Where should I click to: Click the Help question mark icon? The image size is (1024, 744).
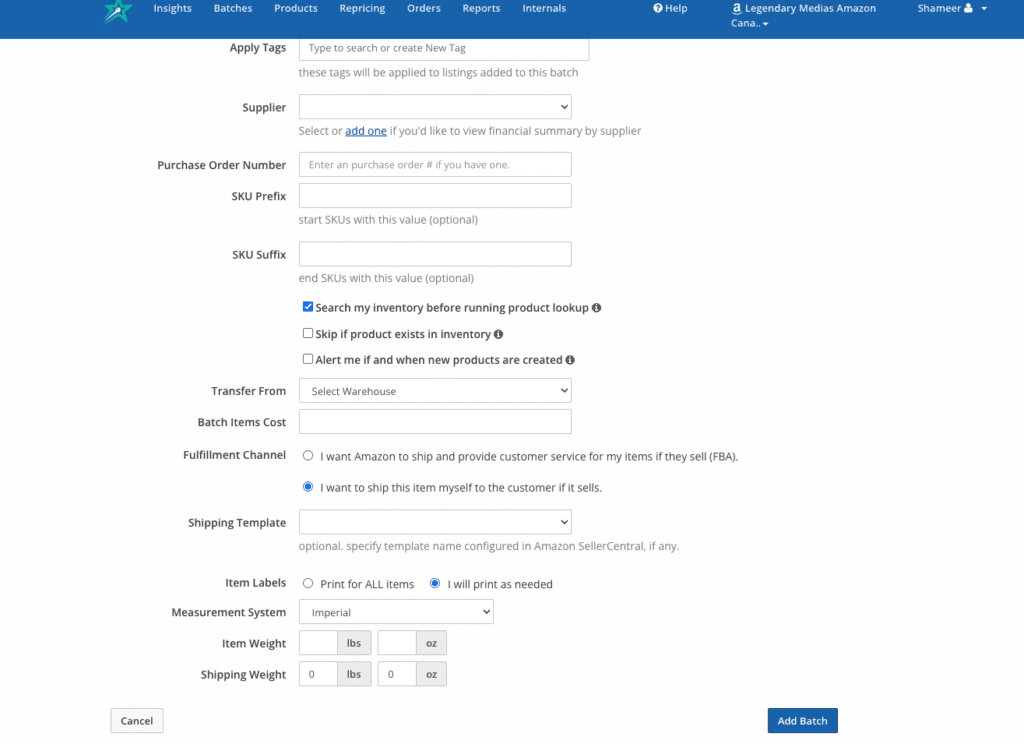coord(658,8)
